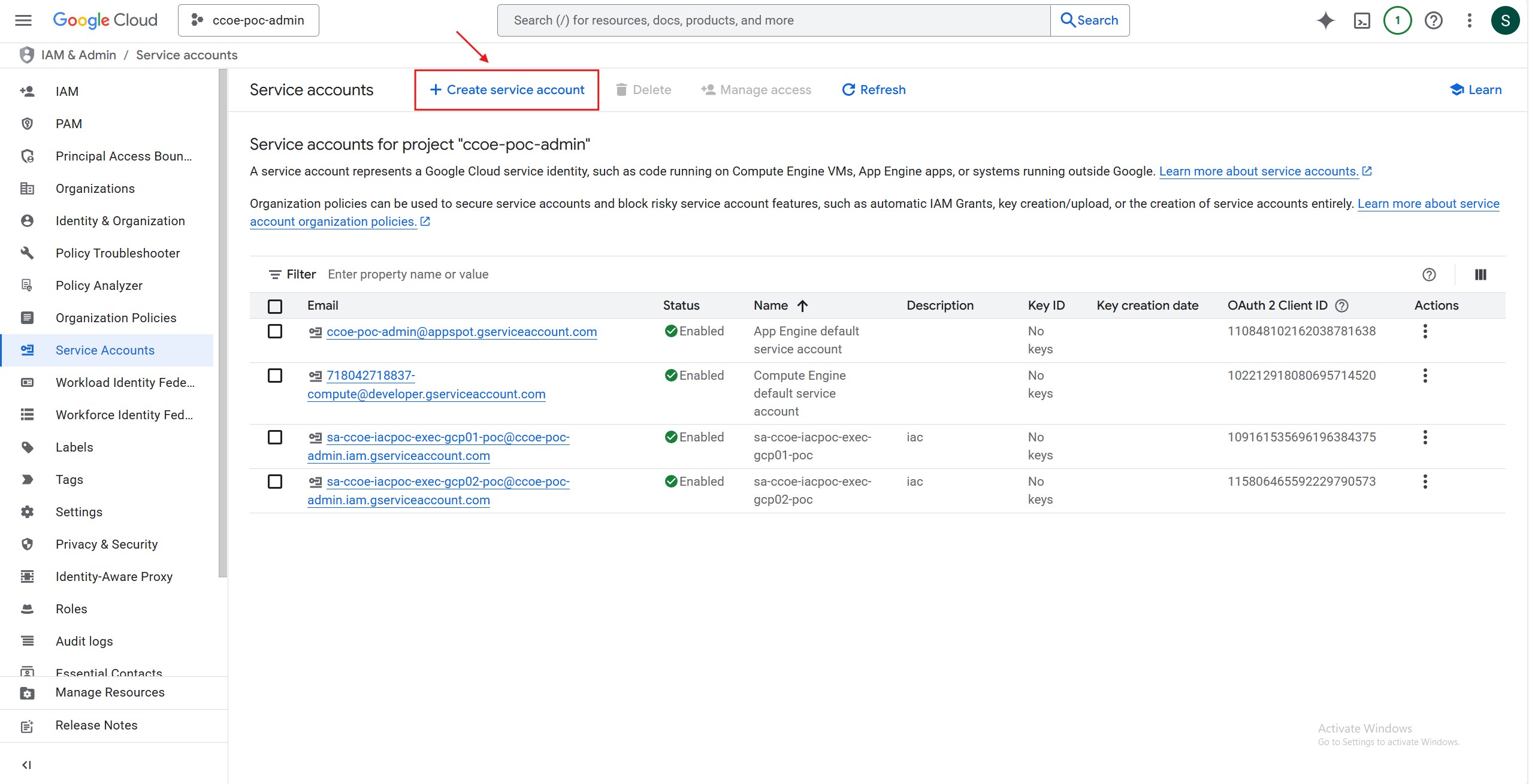Click Create service account button
1529x784 pixels.
click(507, 90)
